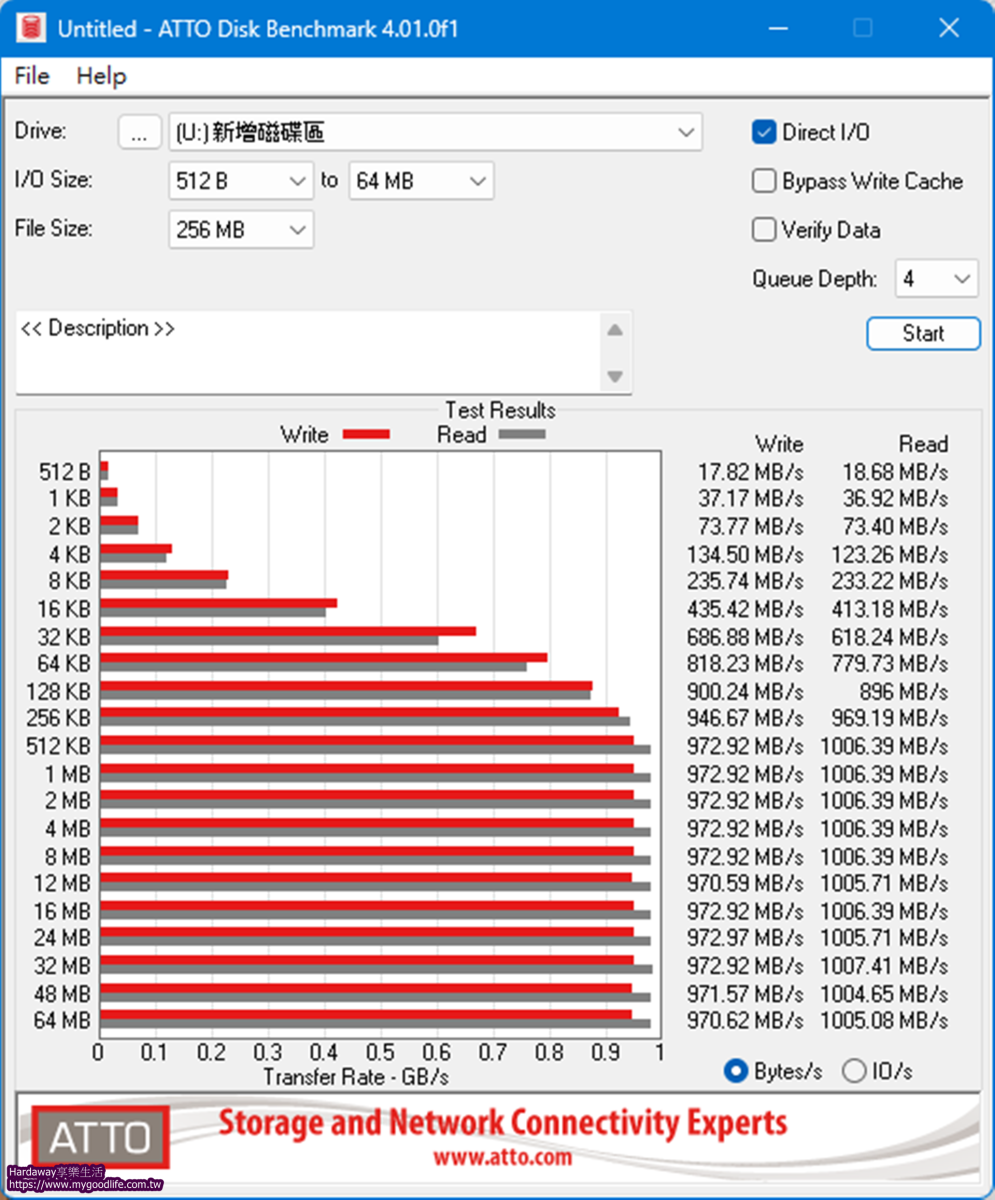Click the ATTO app icon in title bar
The width and height of the screenshot is (995, 1200).
[x=31, y=28]
